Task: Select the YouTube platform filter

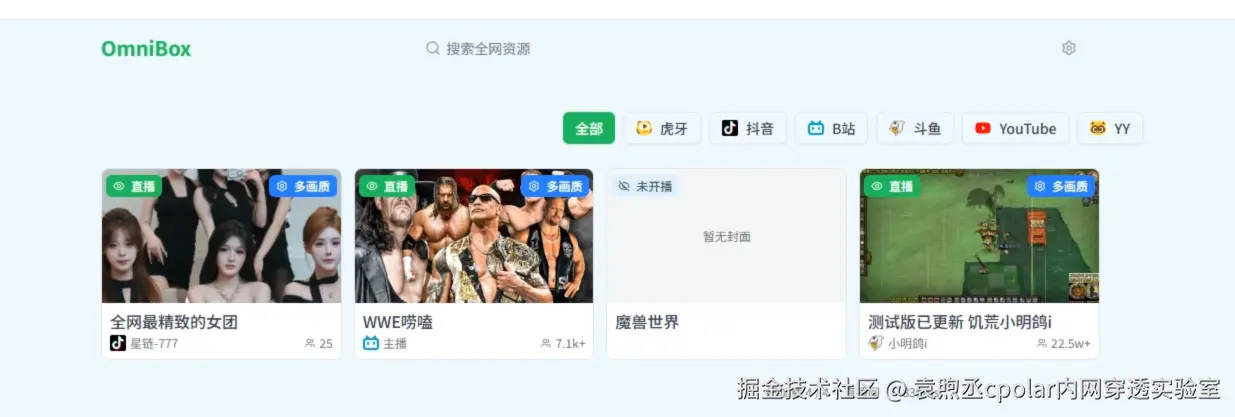Action: tap(1015, 128)
